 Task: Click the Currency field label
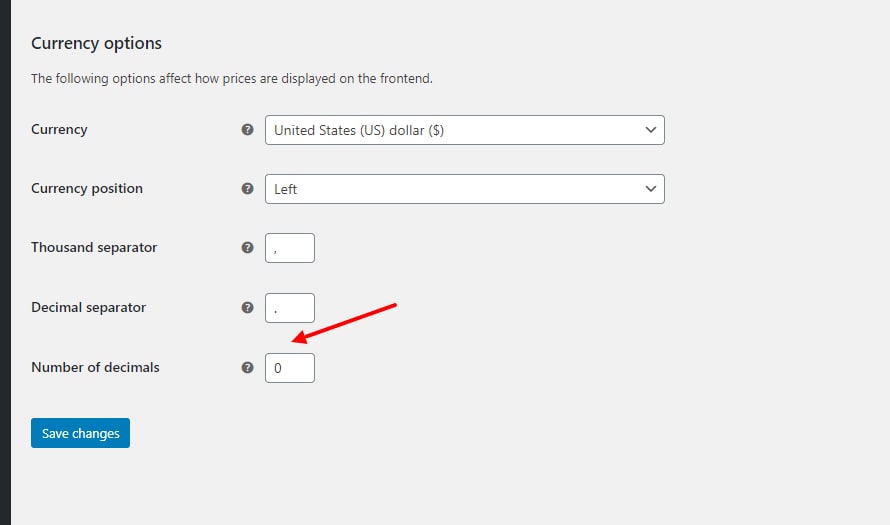click(59, 130)
